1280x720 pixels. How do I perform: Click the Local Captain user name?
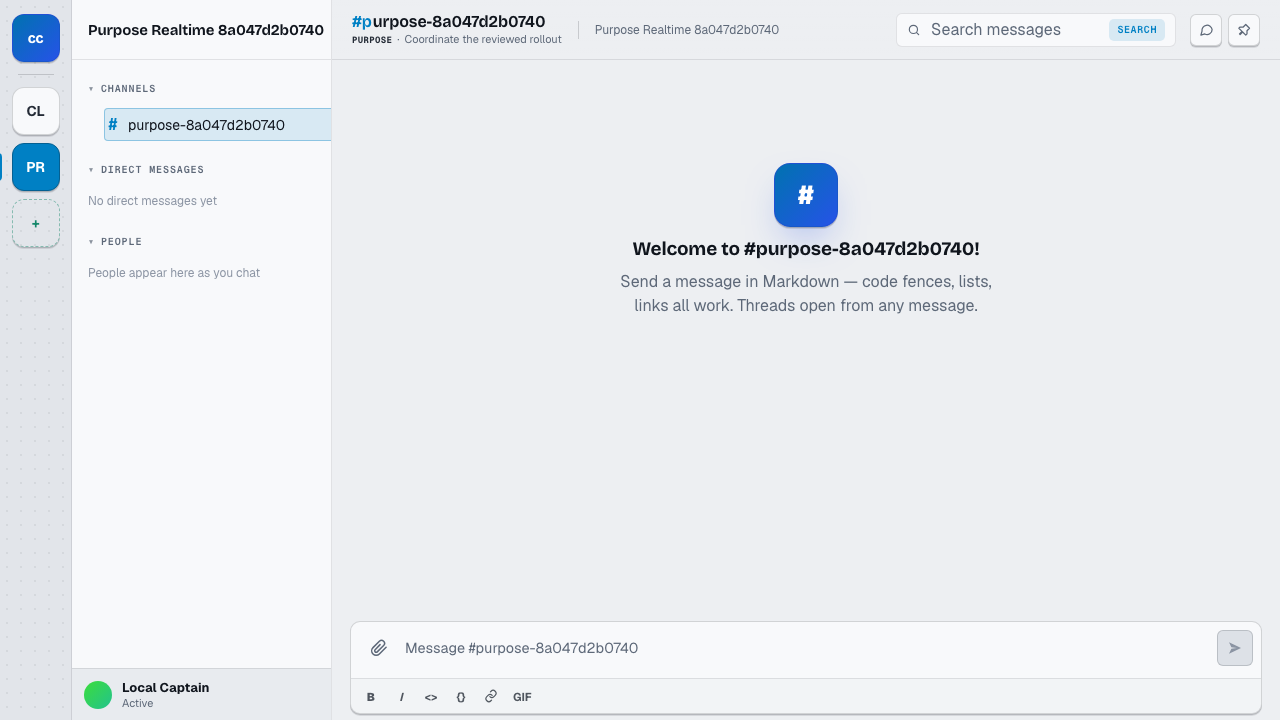pyautogui.click(x=165, y=688)
